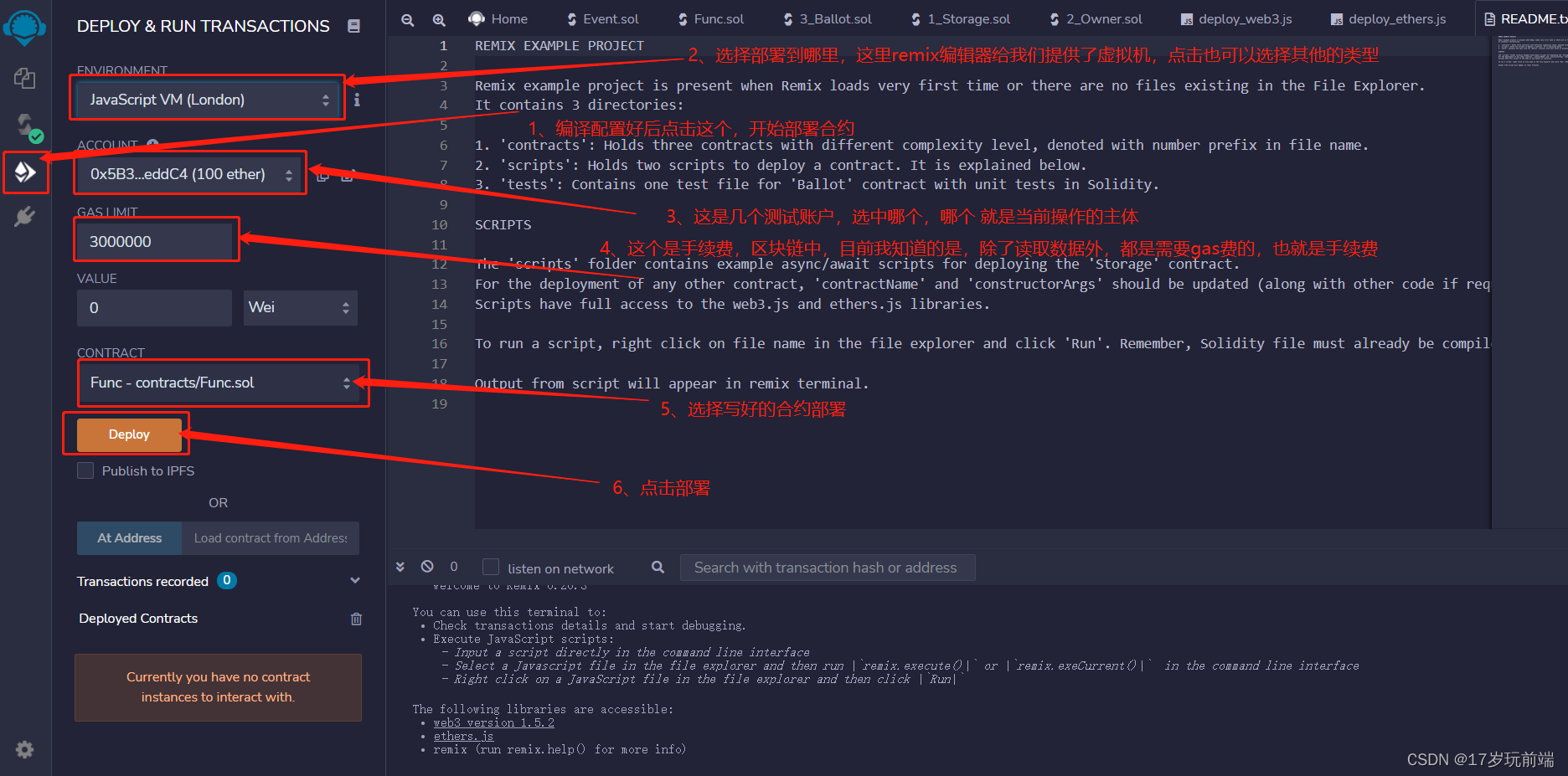Click the orange Deploy button
1568x776 pixels.
point(129,434)
